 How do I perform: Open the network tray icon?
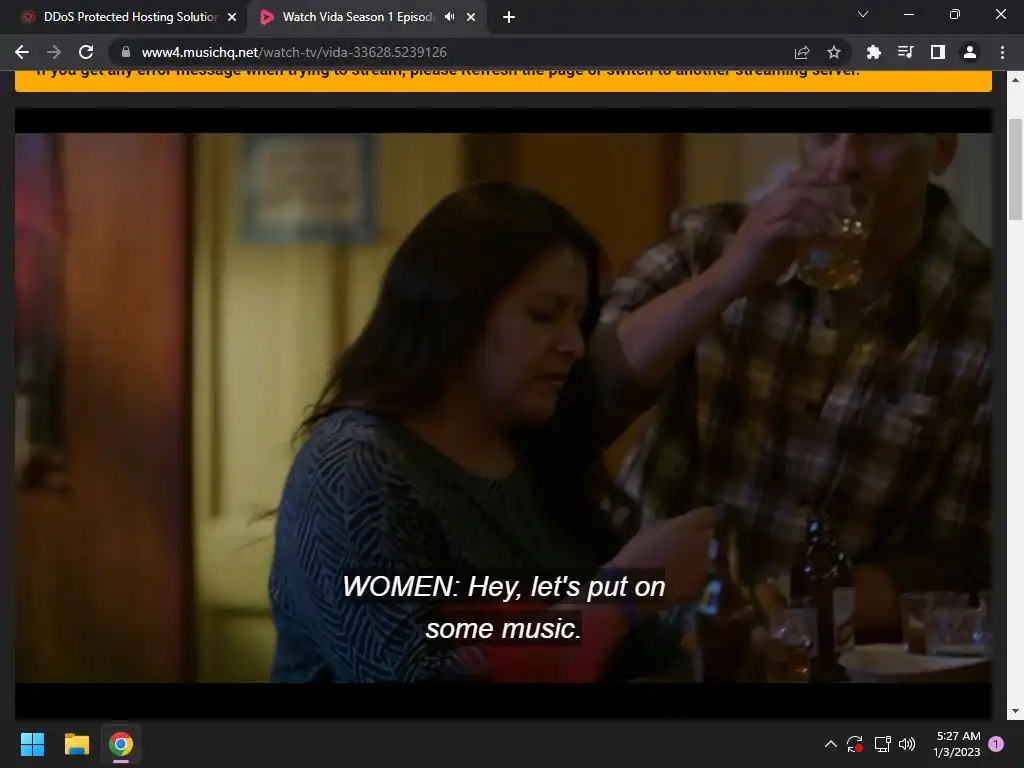(x=882, y=744)
